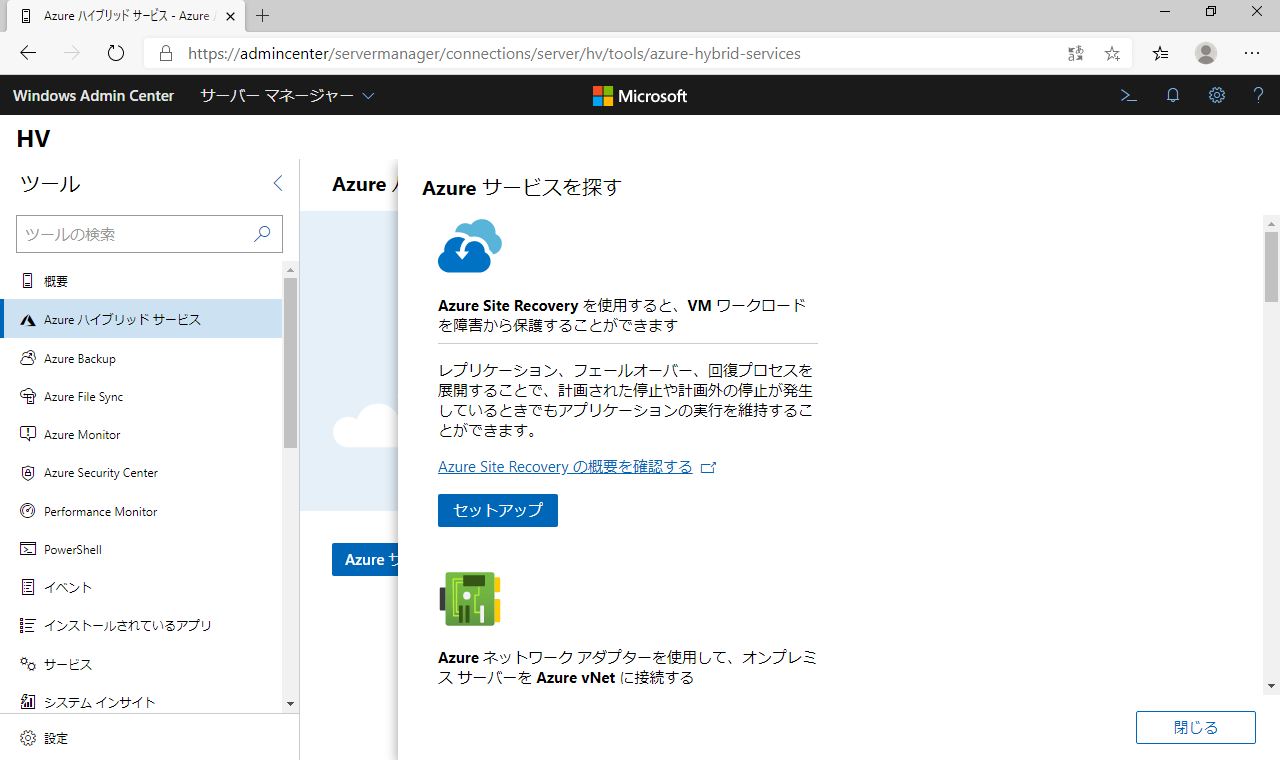The height and width of the screenshot is (760, 1280).
Task: Open Azure Site Recovery の概要を確認する link
Action: point(565,467)
